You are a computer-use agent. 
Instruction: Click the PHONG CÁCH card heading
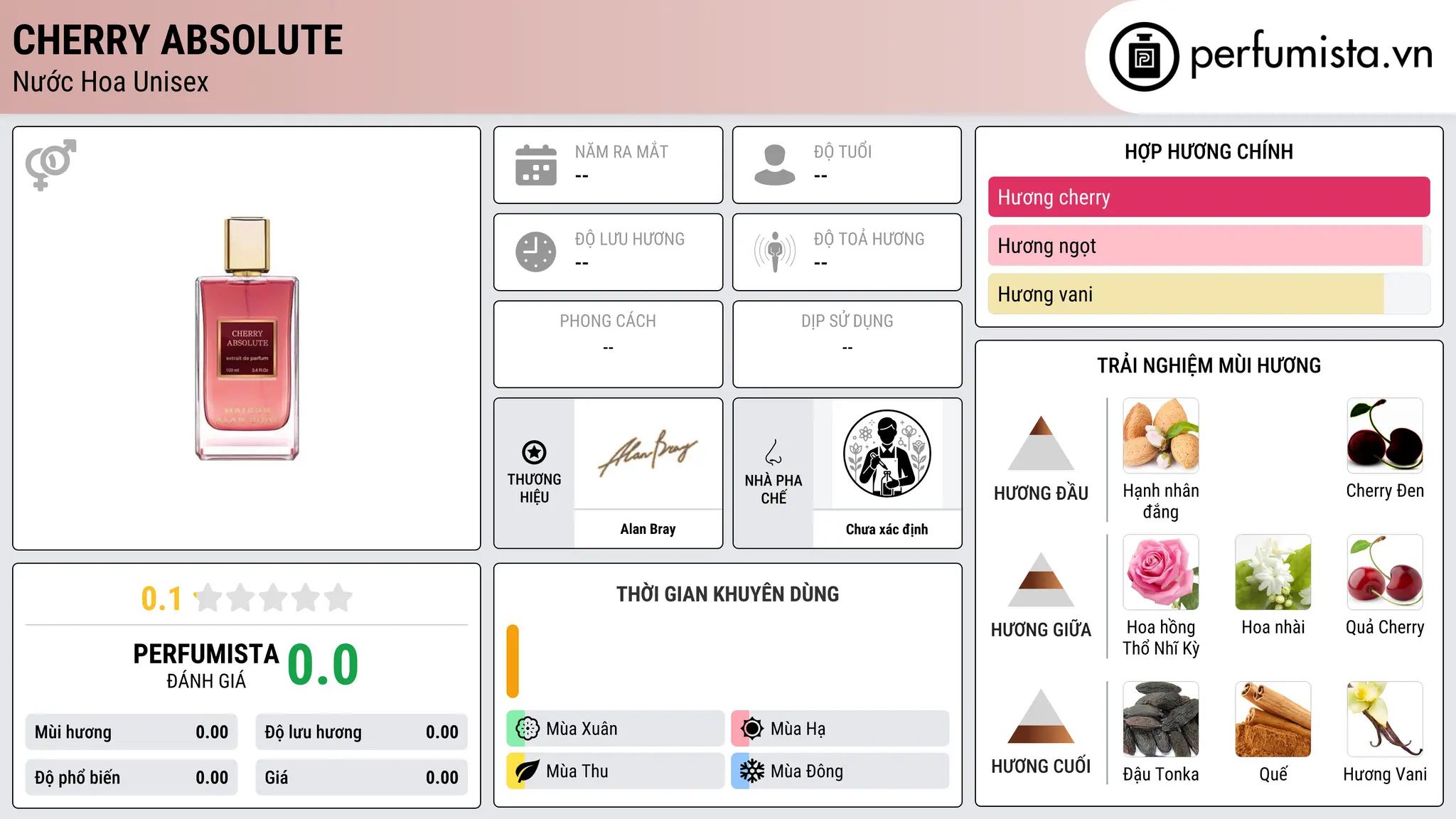coord(608,321)
